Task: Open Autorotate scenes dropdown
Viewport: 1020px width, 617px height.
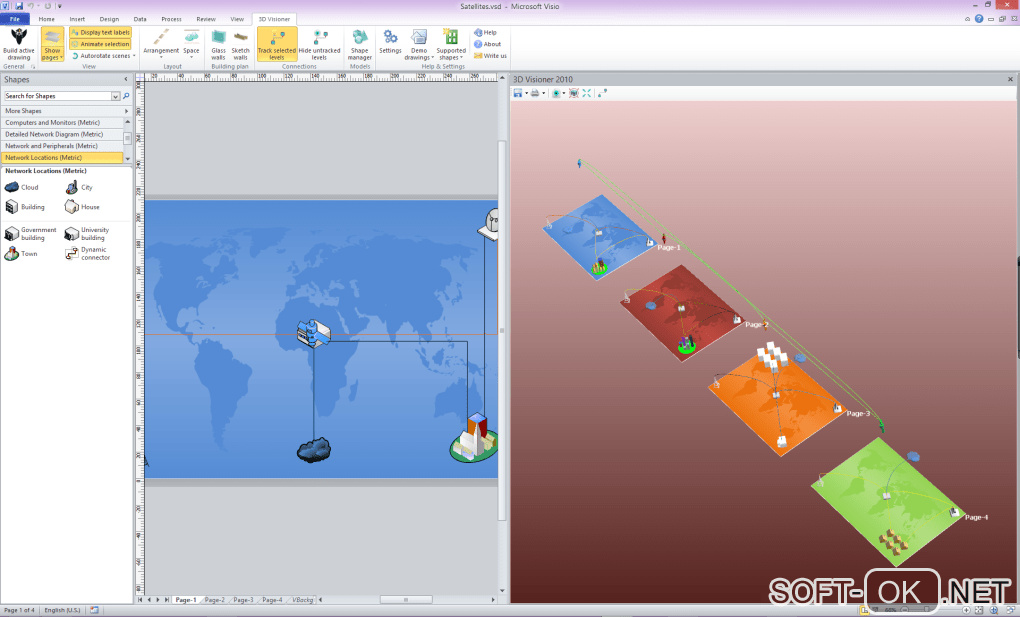Action: 103,55
